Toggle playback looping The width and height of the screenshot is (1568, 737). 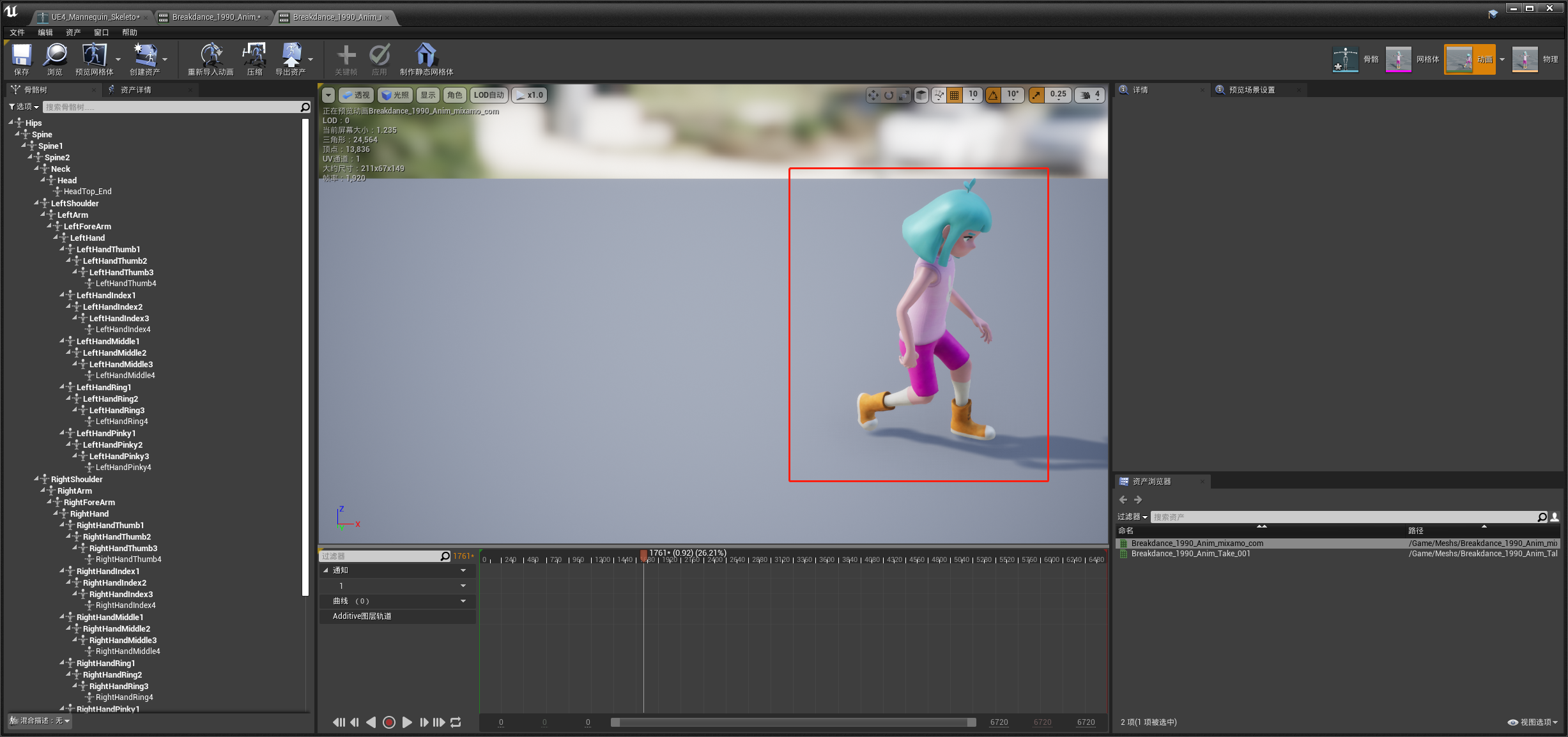[x=456, y=722]
